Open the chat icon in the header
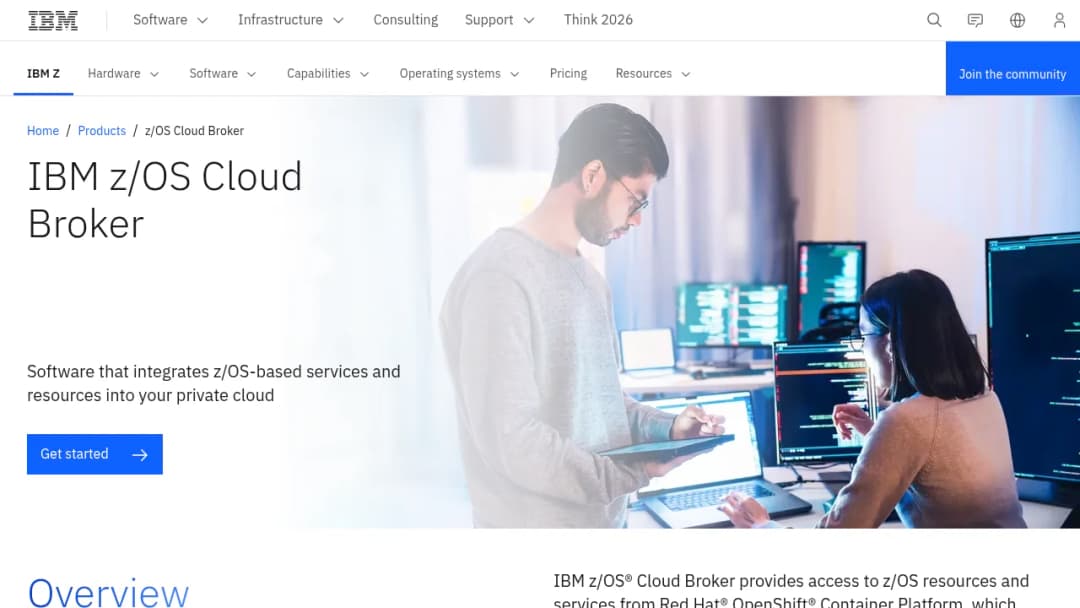 click(x=975, y=20)
